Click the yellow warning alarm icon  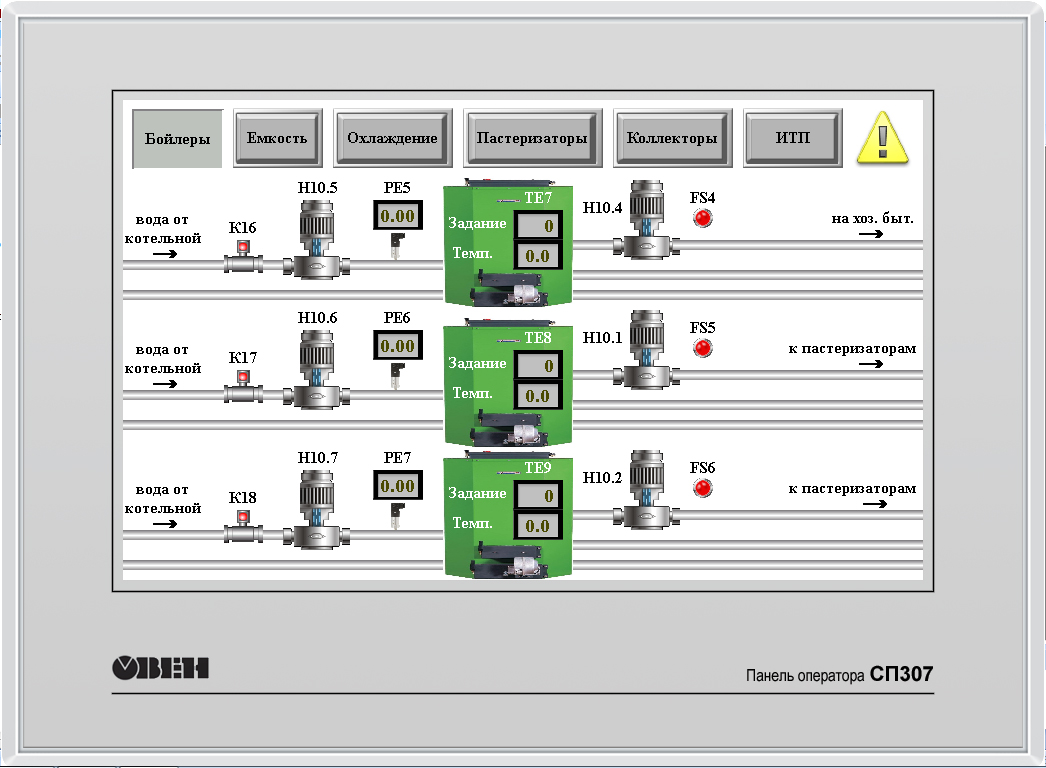click(883, 138)
